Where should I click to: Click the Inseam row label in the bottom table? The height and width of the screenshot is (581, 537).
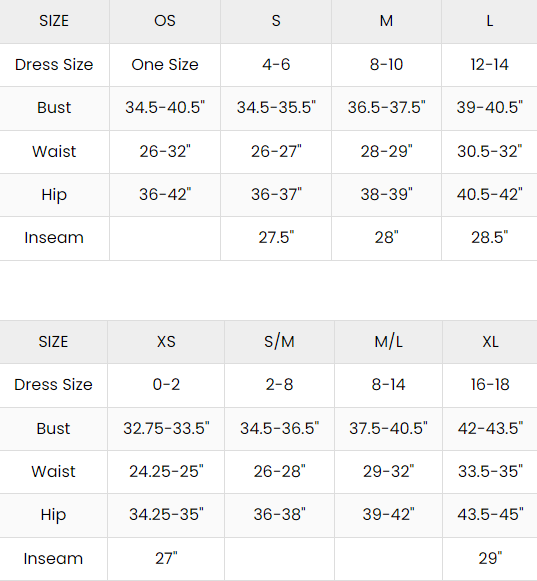point(53,559)
